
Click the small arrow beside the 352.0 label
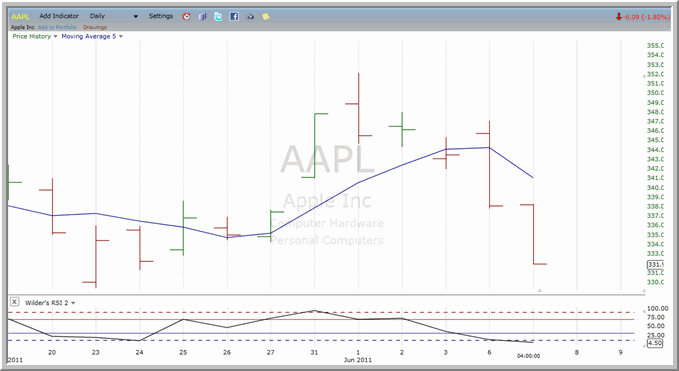tap(643, 75)
